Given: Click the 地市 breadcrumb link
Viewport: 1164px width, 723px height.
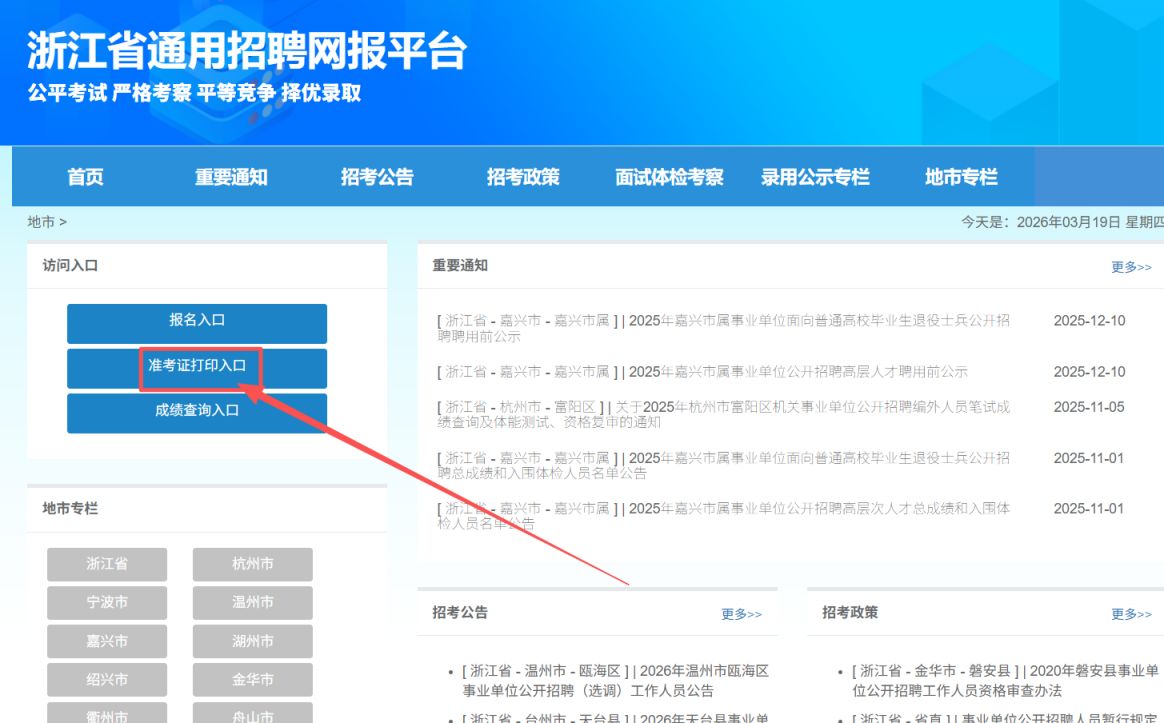Looking at the screenshot, I should [x=40, y=221].
